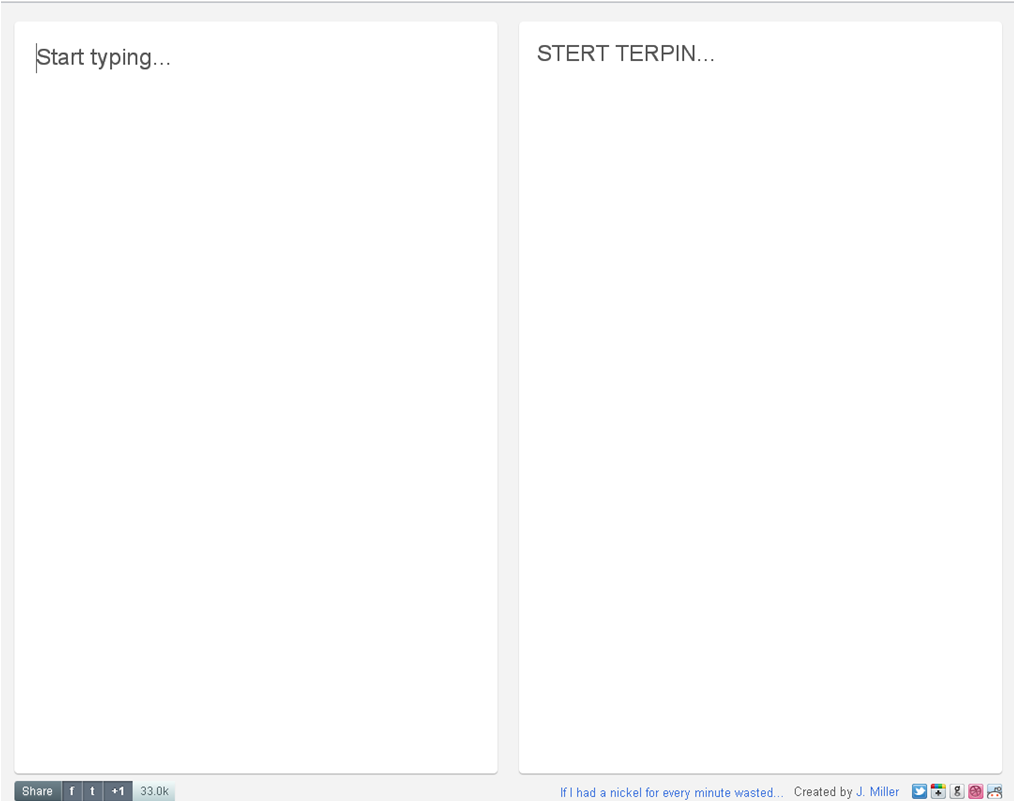Click the +1 share button

(x=118, y=791)
